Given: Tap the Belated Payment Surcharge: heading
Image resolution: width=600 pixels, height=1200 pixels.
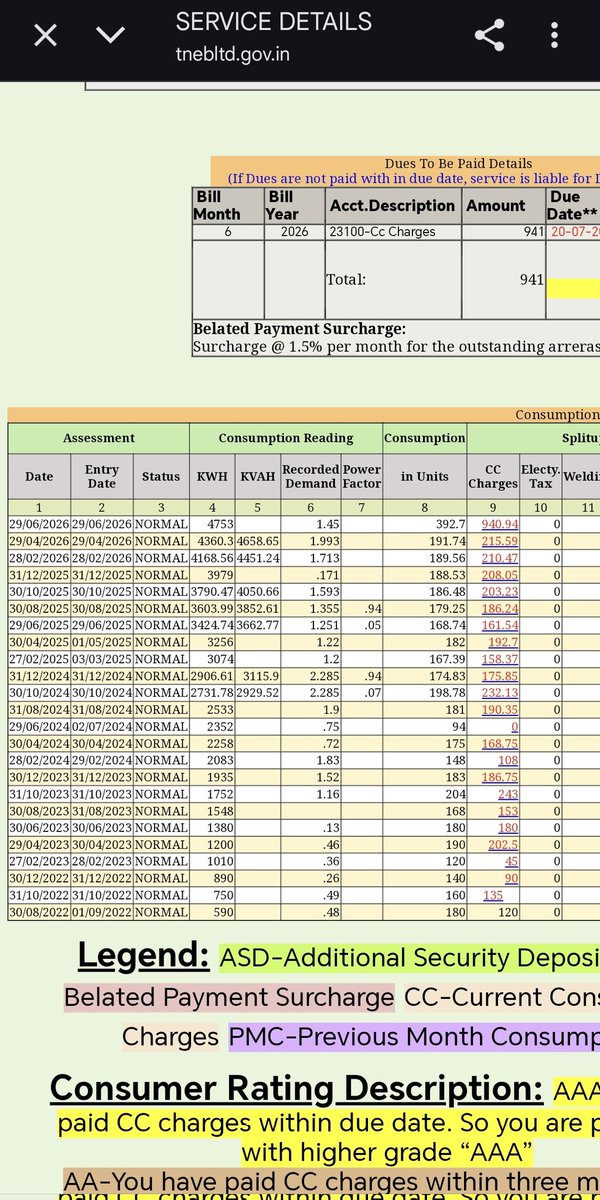Looking at the screenshot, I should tap(299, 328).
